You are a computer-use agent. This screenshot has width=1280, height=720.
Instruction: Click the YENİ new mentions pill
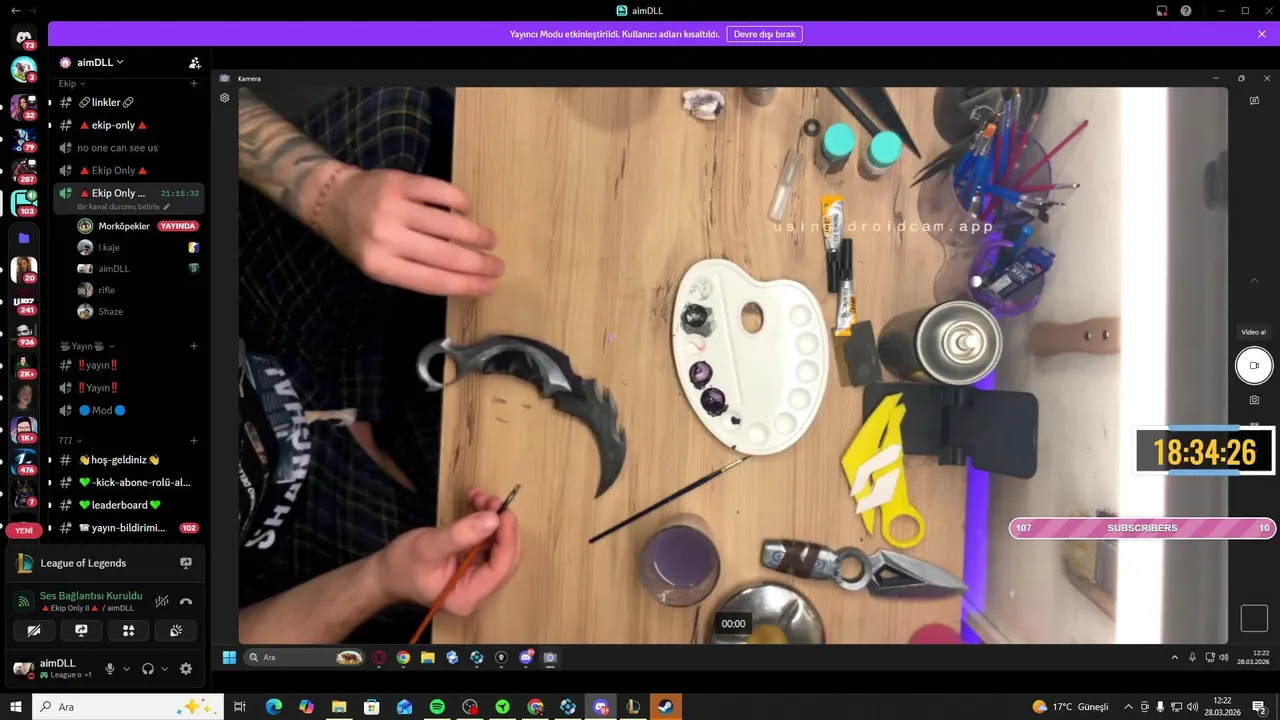pyautogui.click(x=24, y=531)
